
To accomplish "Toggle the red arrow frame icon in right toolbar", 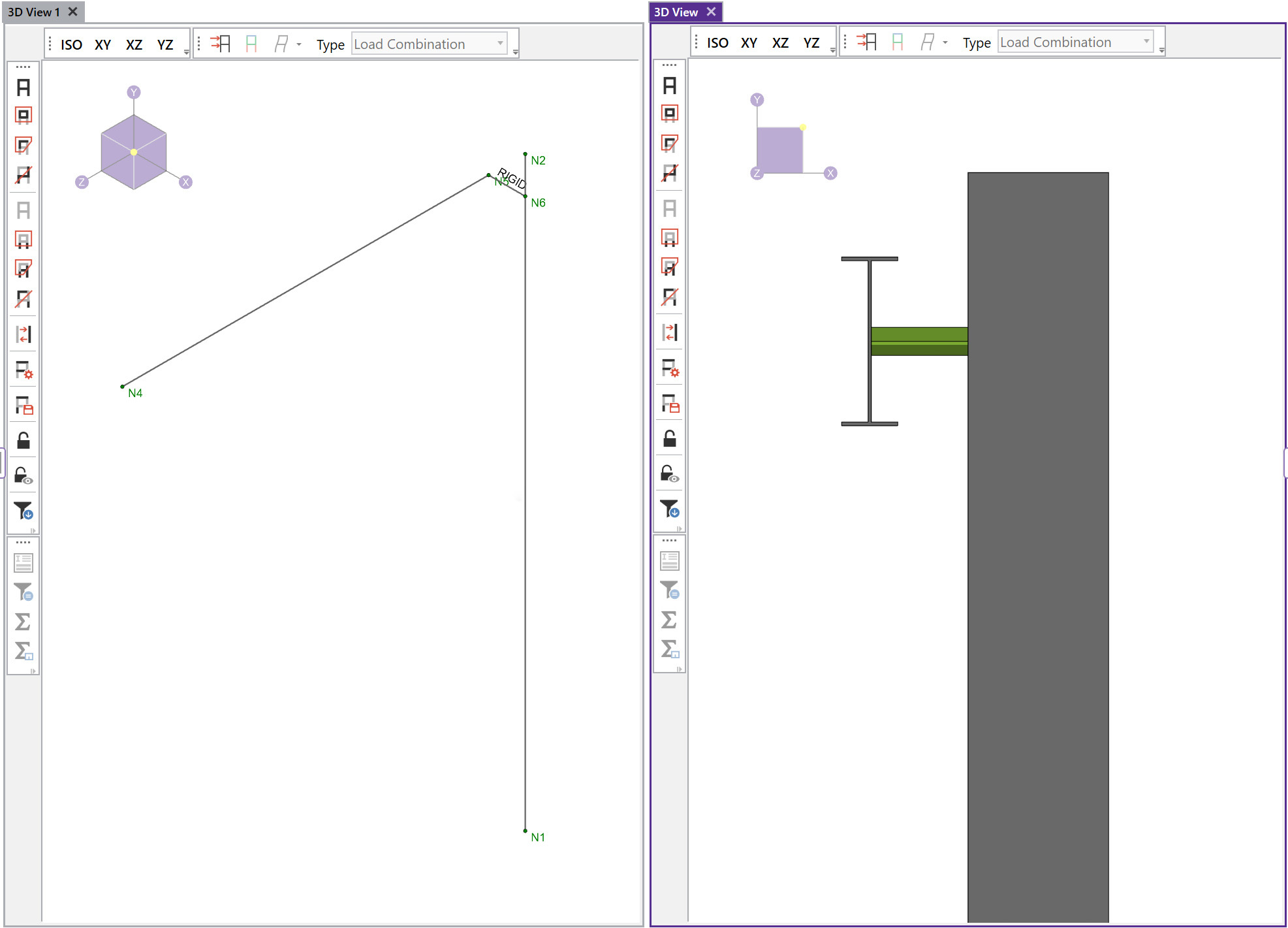I will tap(866, 42).
